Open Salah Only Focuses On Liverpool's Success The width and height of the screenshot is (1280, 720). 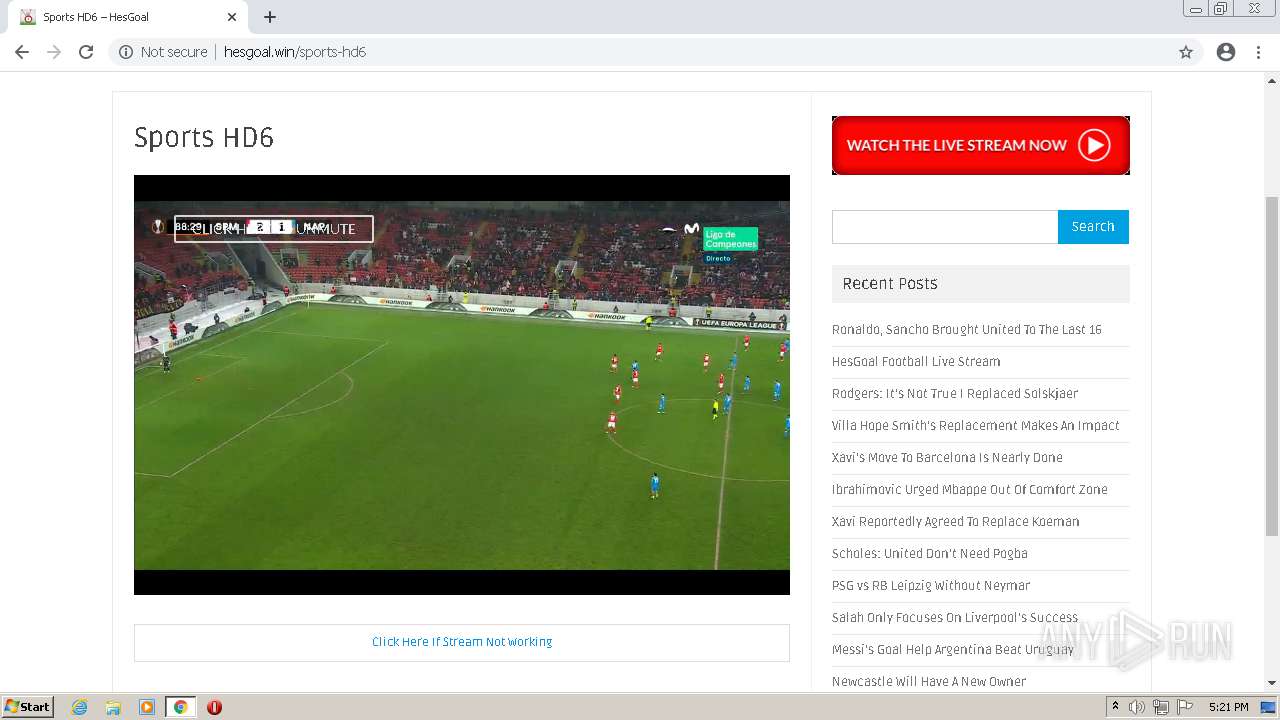[x=955, y=617]
